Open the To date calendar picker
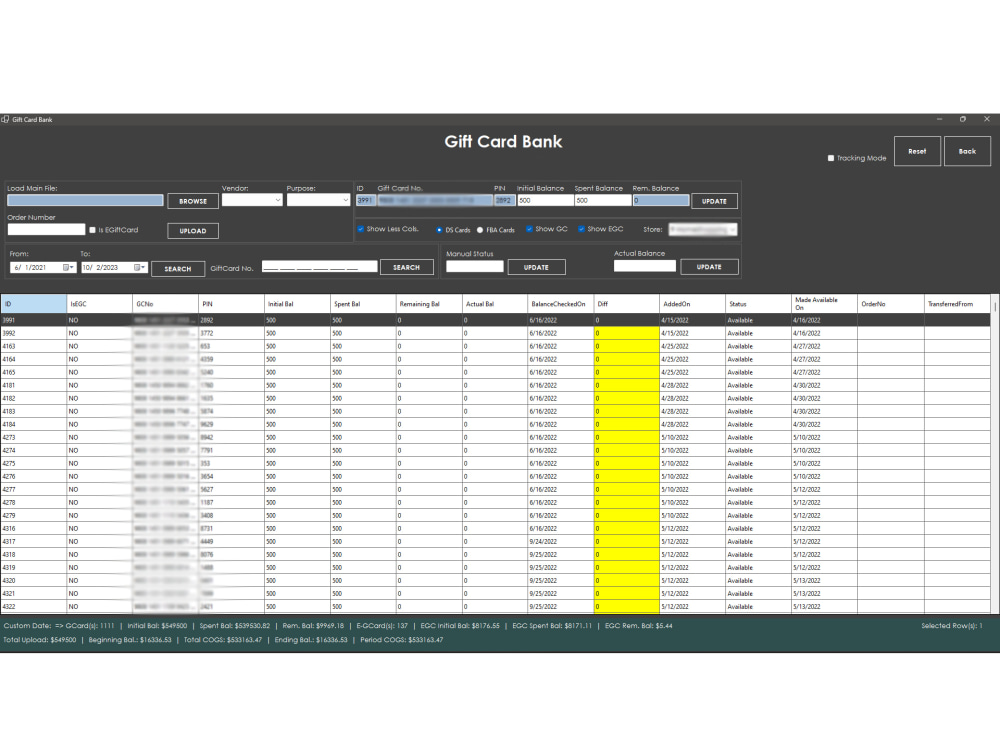Screen dimensions: 1000x750 coord(137,268)
